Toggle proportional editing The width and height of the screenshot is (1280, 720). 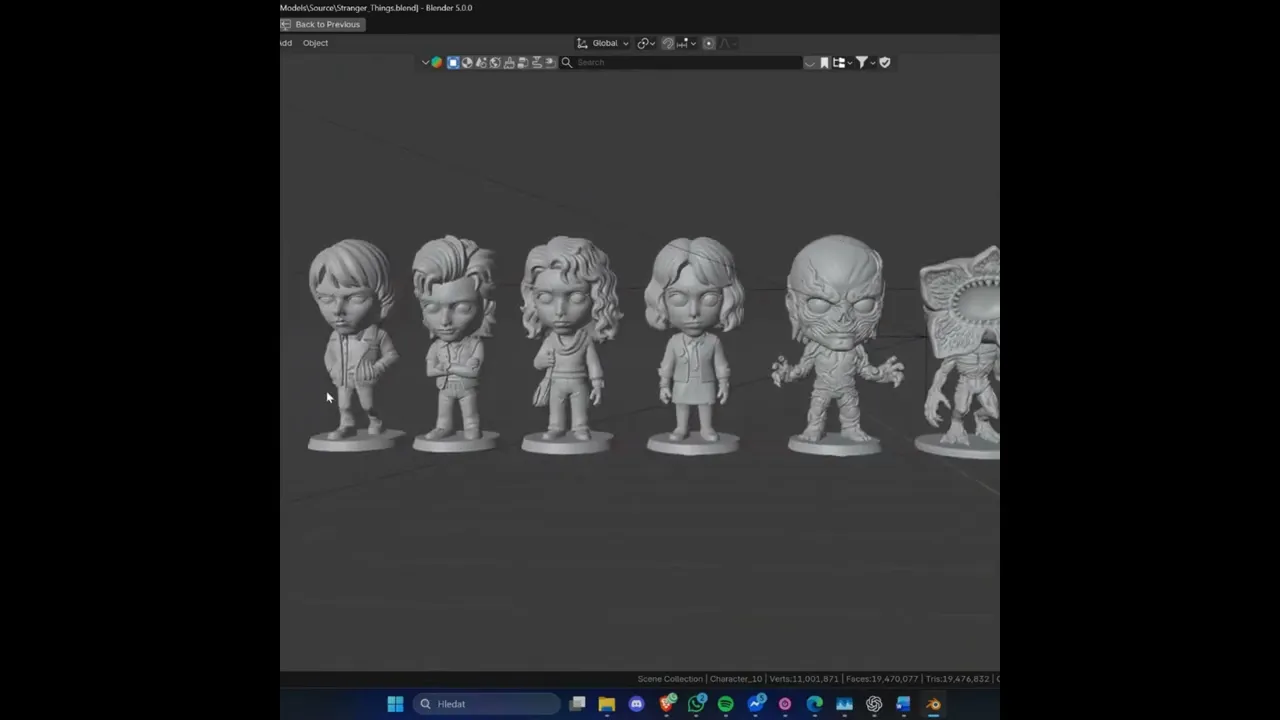pos(709,43)
